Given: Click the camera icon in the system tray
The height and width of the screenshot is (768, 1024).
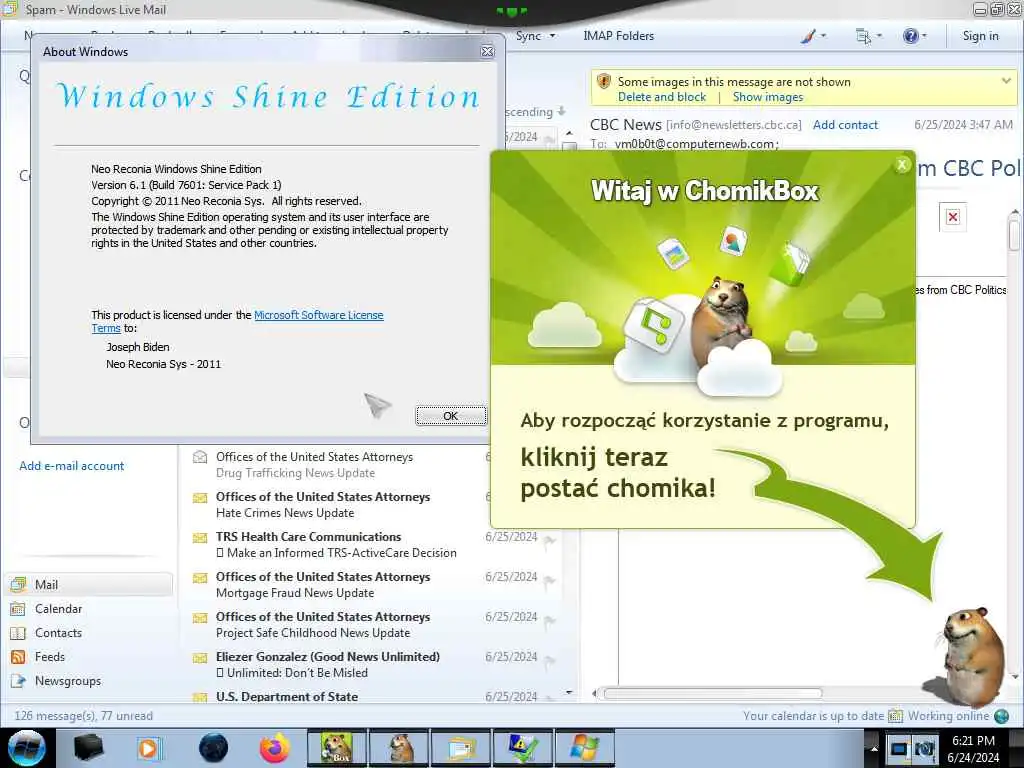Looking at the screenshot, I should point(924,748).
